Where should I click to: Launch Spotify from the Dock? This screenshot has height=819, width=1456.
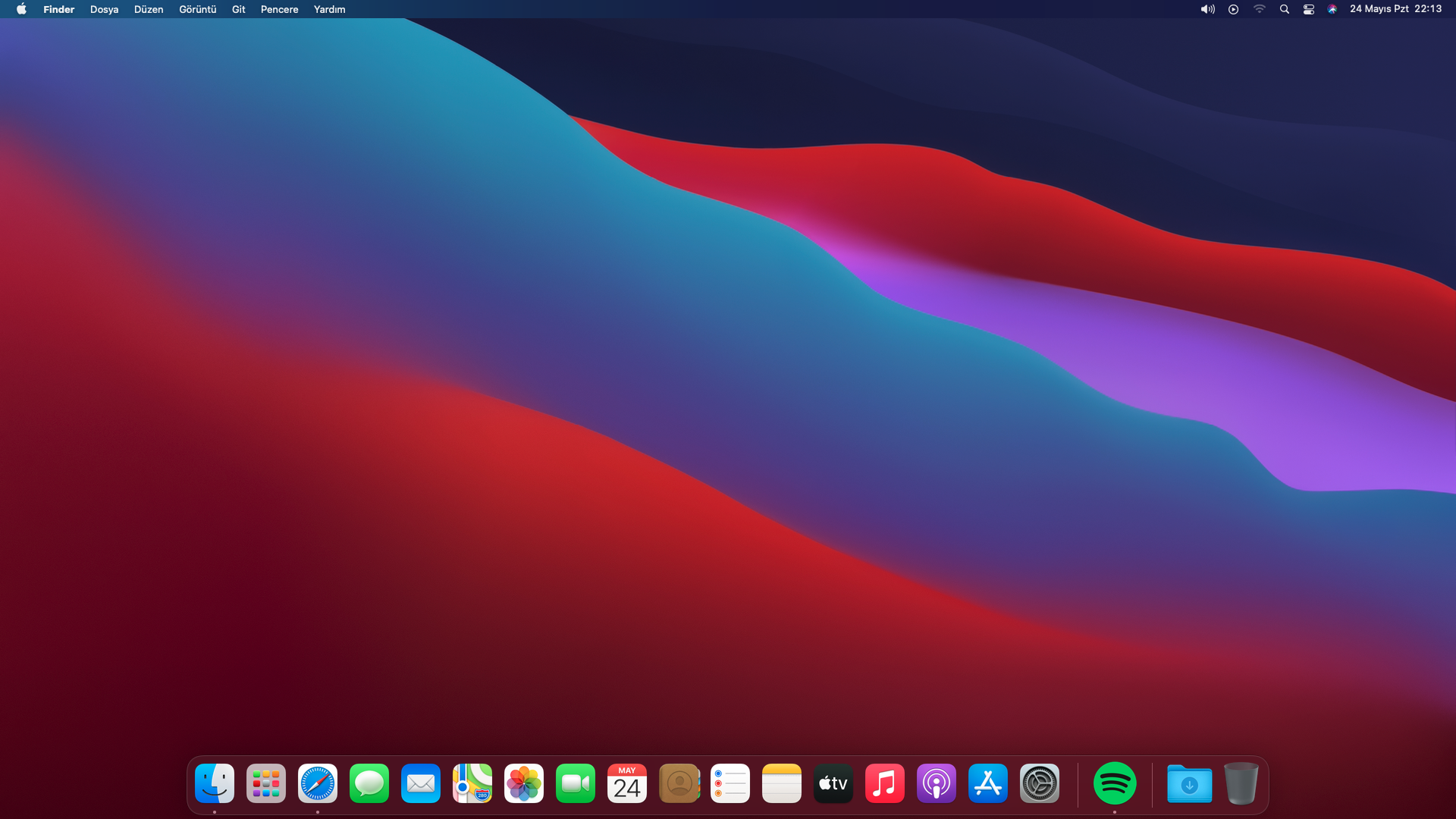(x=1115, y=783)
